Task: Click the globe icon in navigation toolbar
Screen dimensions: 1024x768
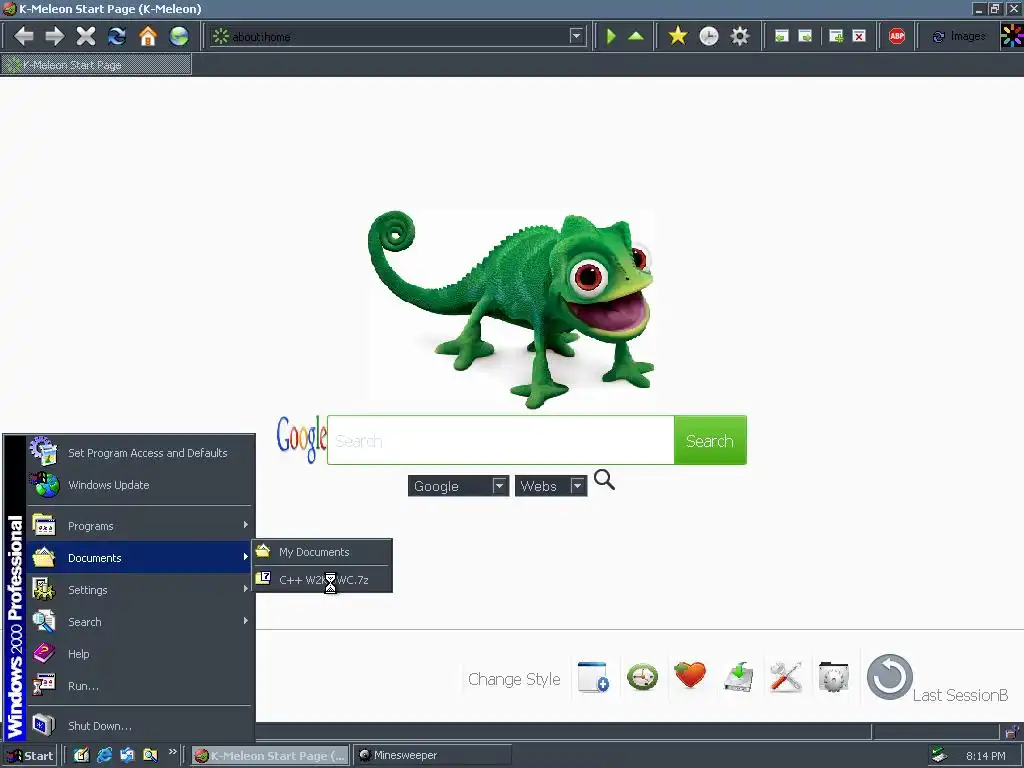Action: tap(179, 36)
